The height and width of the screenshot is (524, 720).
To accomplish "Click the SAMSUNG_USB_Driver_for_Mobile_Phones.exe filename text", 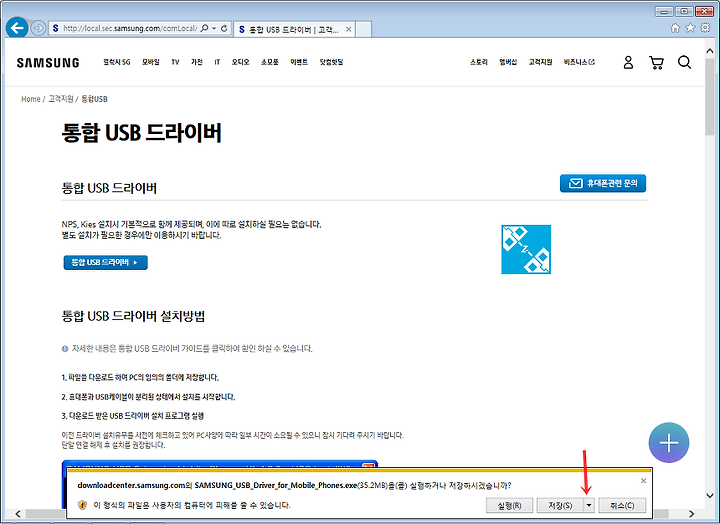I will pos(276,485).
